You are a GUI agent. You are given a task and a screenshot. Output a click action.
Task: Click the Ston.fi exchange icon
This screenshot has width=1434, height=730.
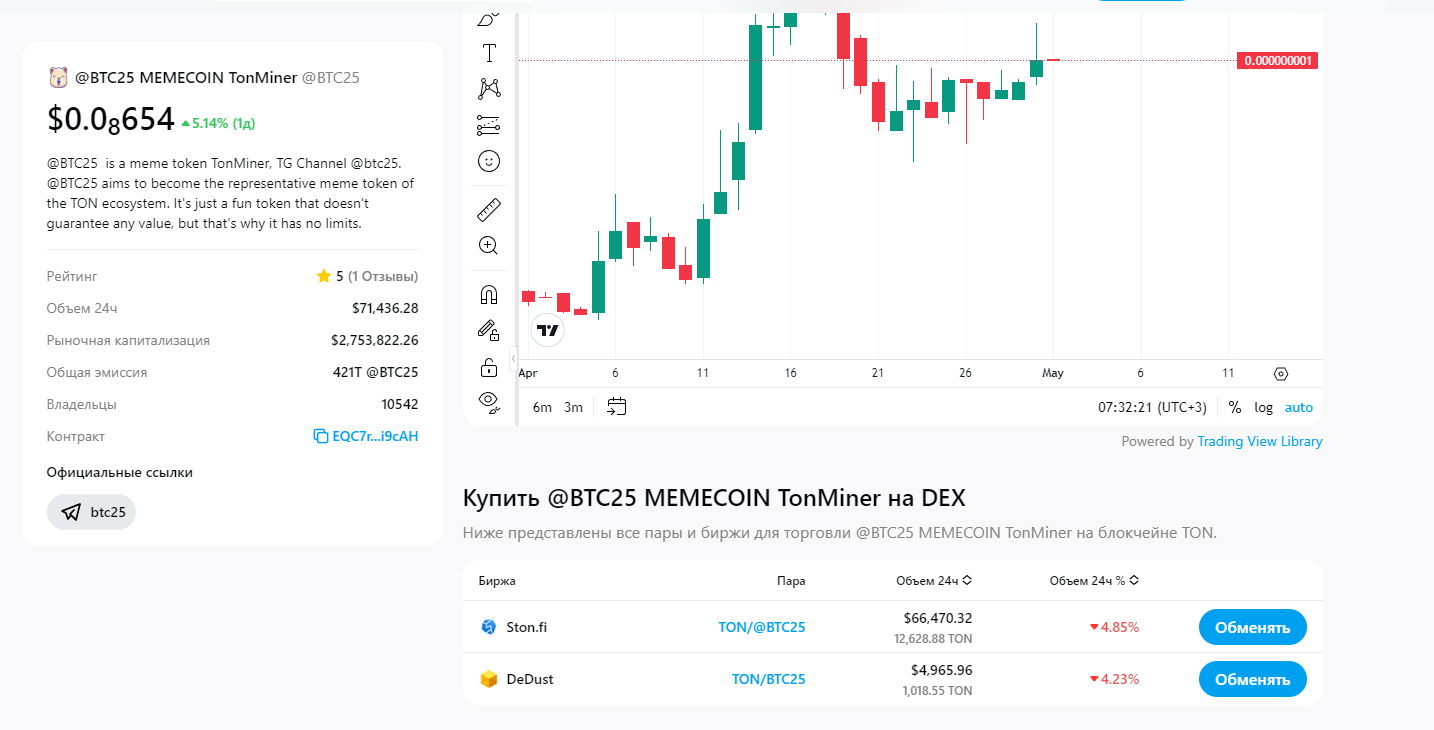[x=489, y=627]
